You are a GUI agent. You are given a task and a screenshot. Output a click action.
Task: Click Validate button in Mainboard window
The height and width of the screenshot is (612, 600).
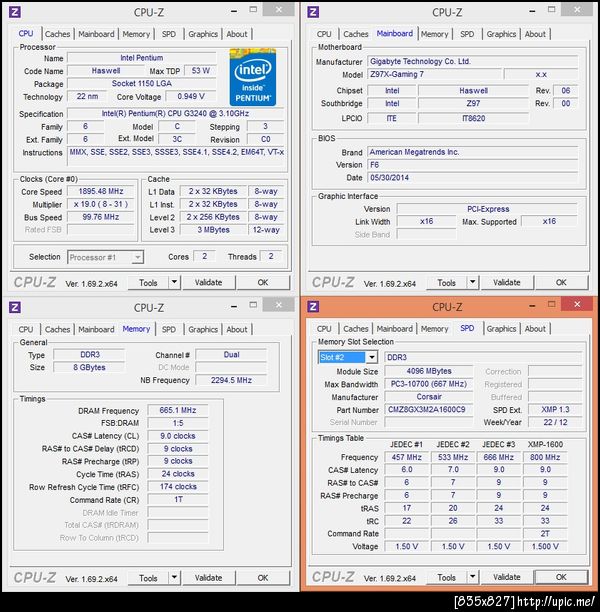pyautogui.click(x=507, y=283)
